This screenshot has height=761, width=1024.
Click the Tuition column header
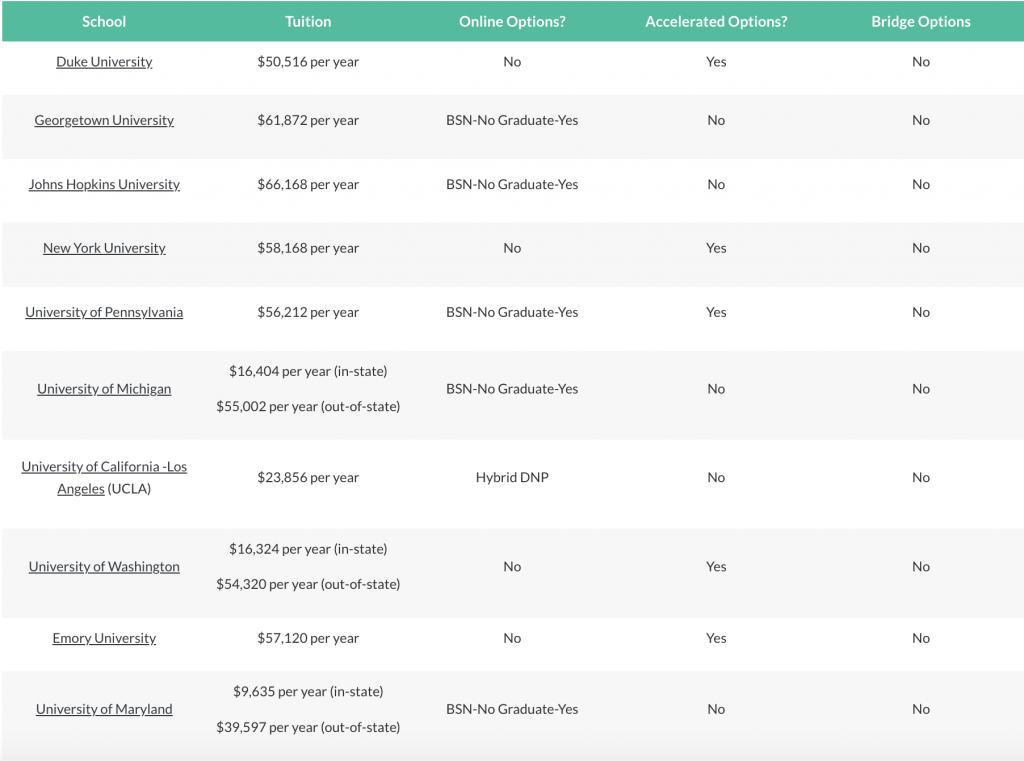coord(308,22)
